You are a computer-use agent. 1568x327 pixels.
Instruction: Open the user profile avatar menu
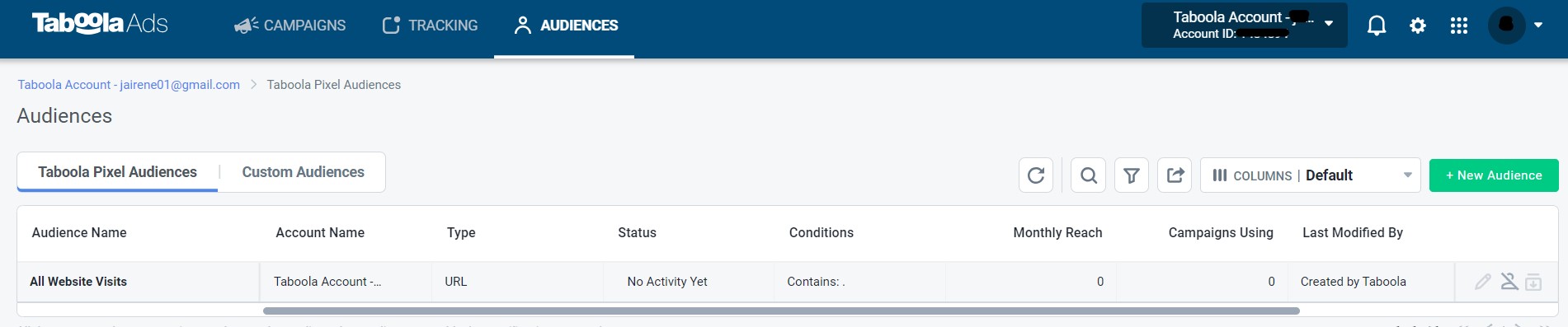pyautogui.click(x=1515, y=25)
